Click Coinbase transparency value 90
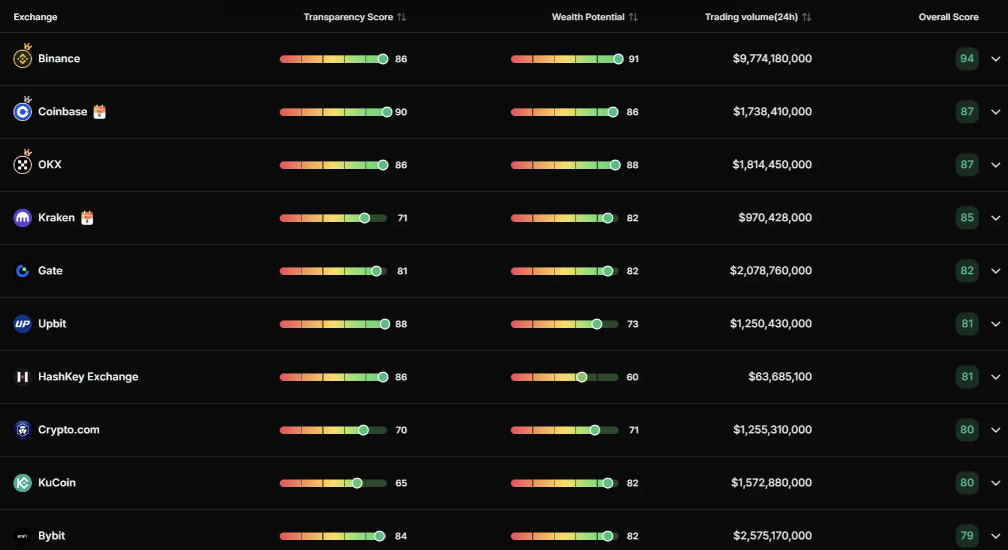Viewport: 1008px width, 550px height. pyautogui.click(x=401, y=112)
